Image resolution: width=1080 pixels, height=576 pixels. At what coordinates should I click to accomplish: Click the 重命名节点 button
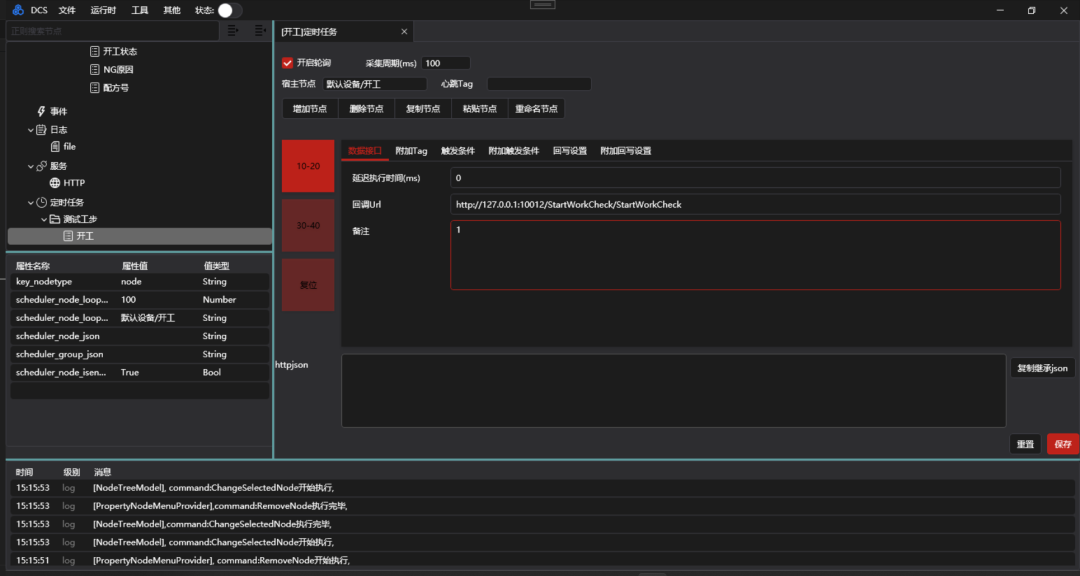coord(537,109)
